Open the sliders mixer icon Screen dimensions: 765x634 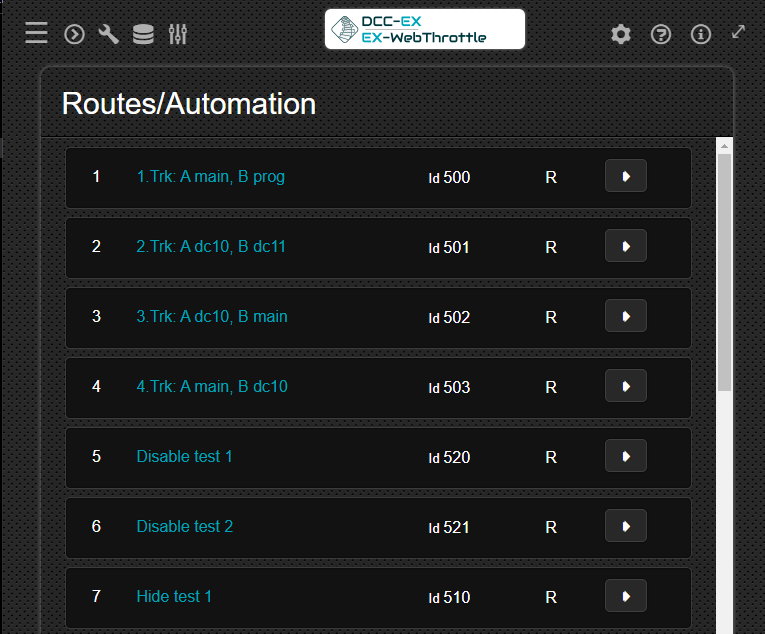point(178,34)
